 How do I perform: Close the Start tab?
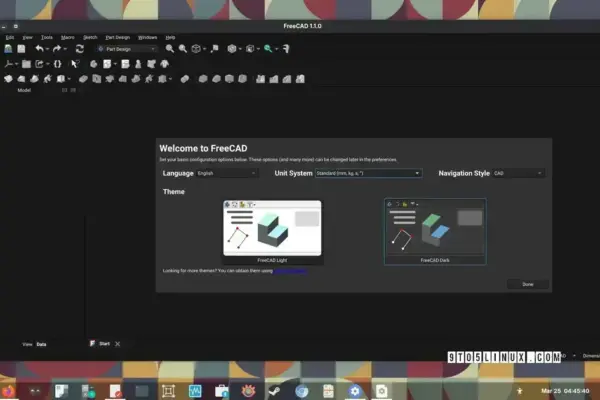pyautogui.click(x=118, y=344)
